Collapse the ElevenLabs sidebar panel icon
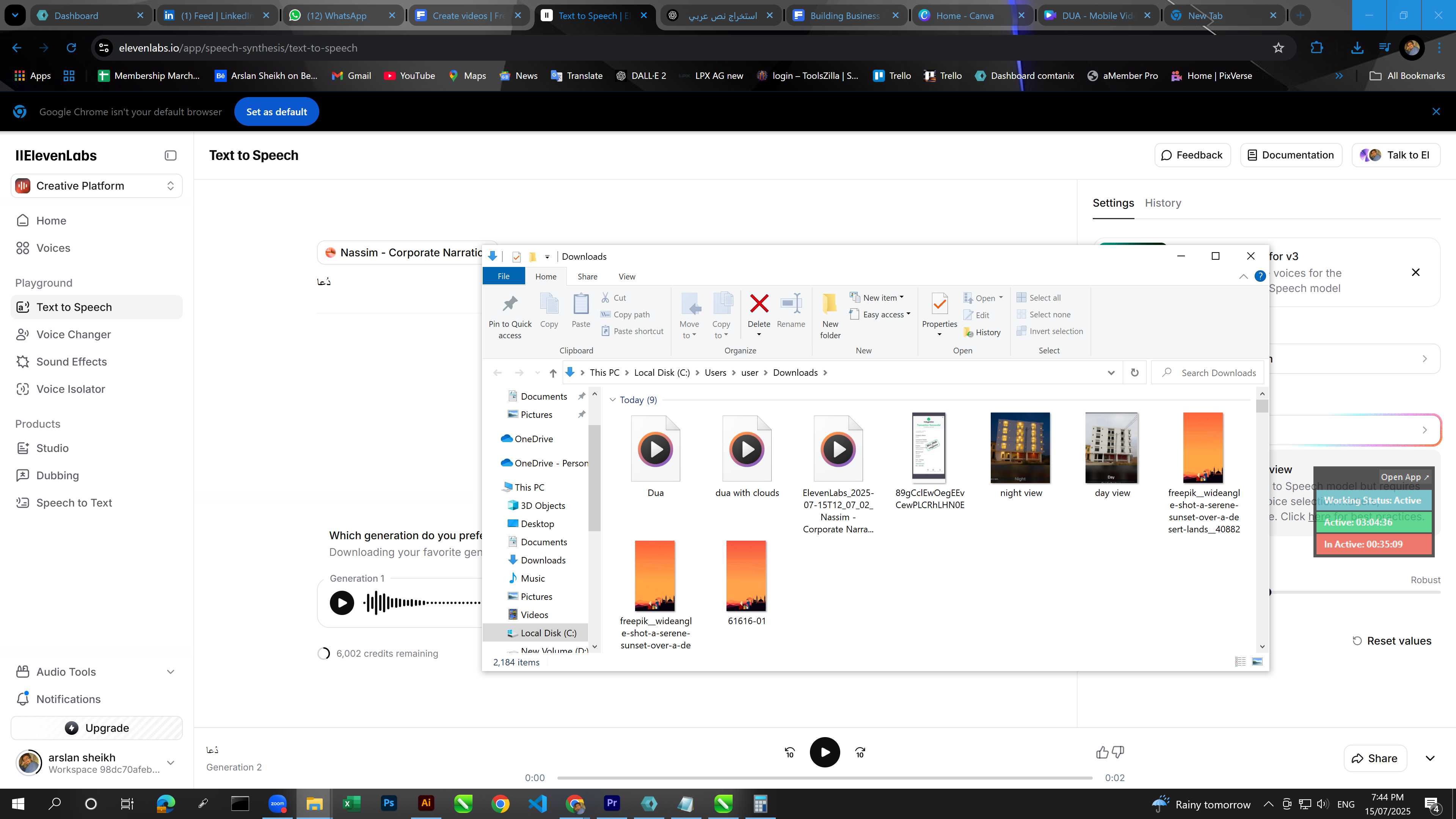Screen dimensions: 1456x819 point(170,155)
